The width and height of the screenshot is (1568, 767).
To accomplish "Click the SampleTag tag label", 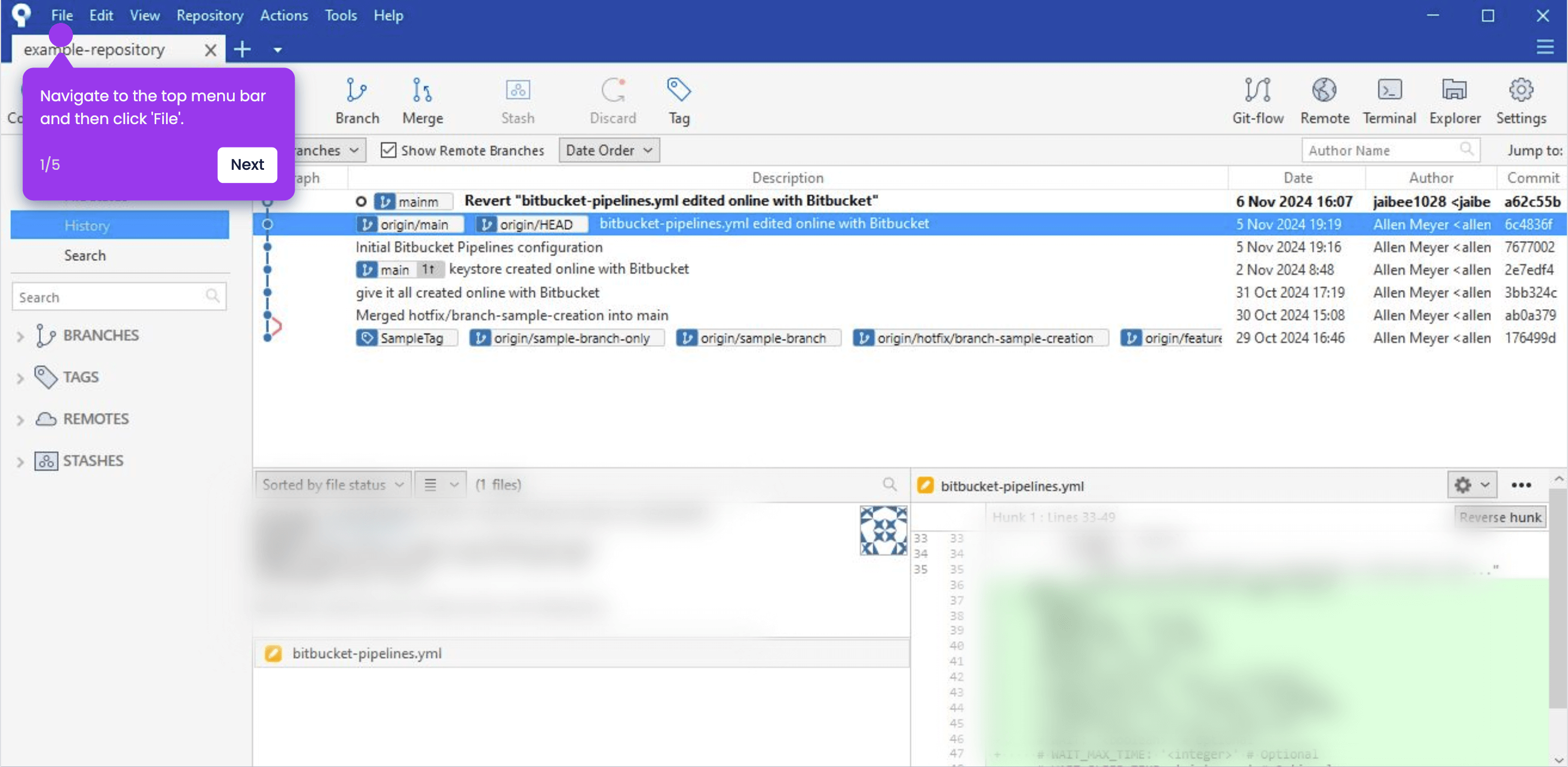I will [x=407, y=338].
